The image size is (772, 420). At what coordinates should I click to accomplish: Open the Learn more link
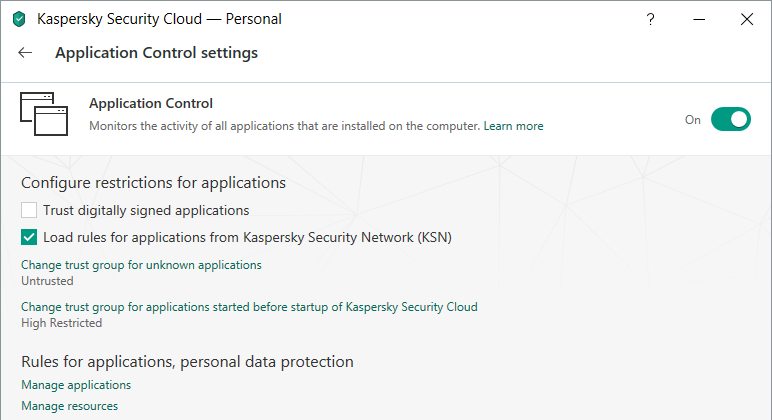tap(514, 127)
